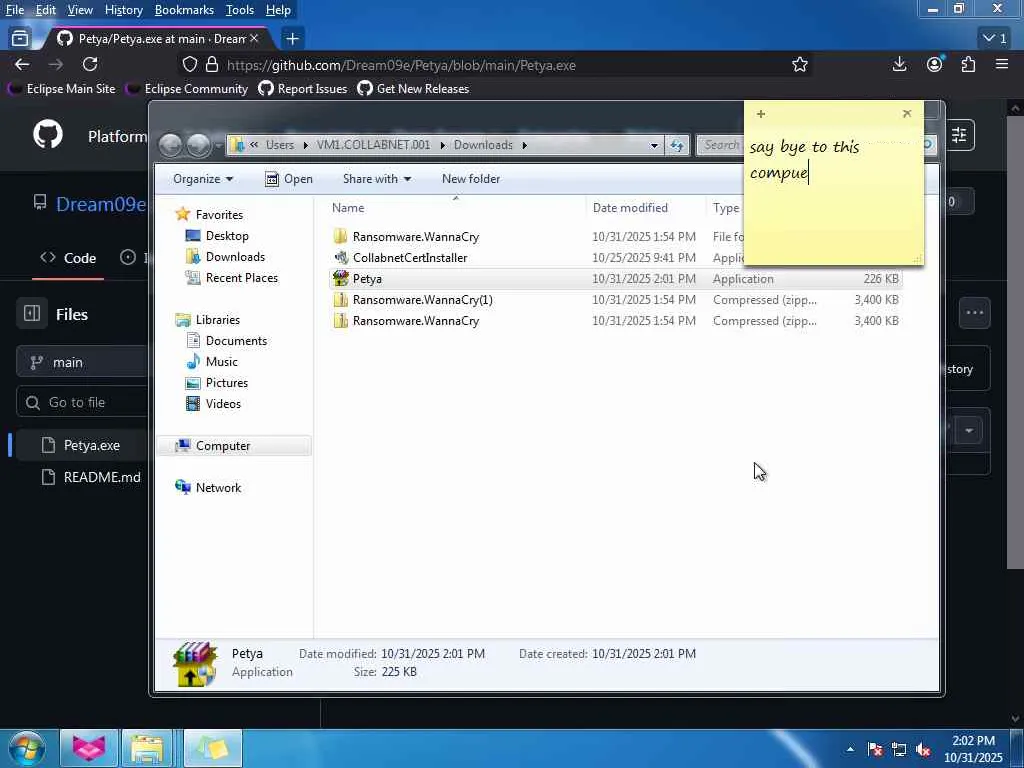Select the Ransomware.WannaCry folder

click(415, 236)
